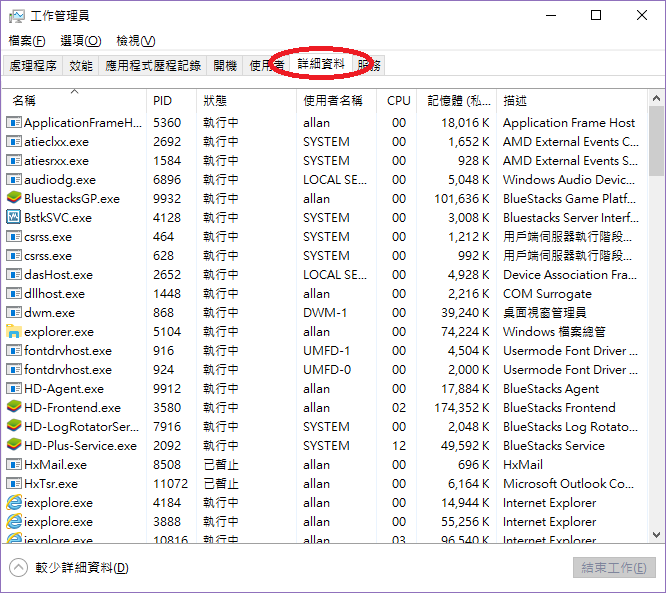This screenshot has height=593, width=666.
Task: Click icon of iexplore.exe PID 4184
Action: pos(14,502)
